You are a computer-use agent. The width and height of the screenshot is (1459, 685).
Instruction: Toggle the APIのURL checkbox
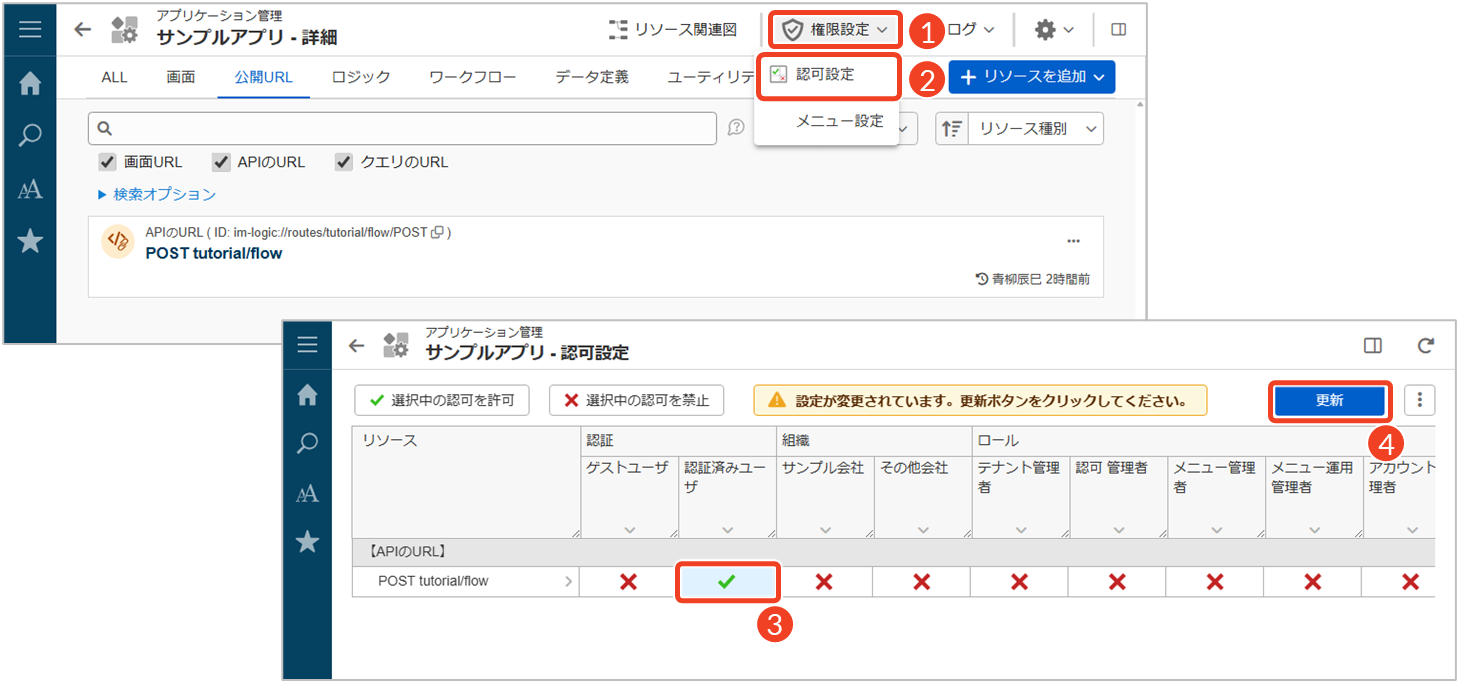(x=221, y=162)
